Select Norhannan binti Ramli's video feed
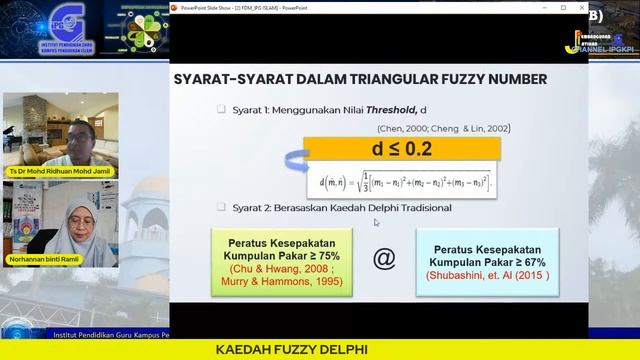The height and width of the screenshot is (360, 640). coord(61,224)
